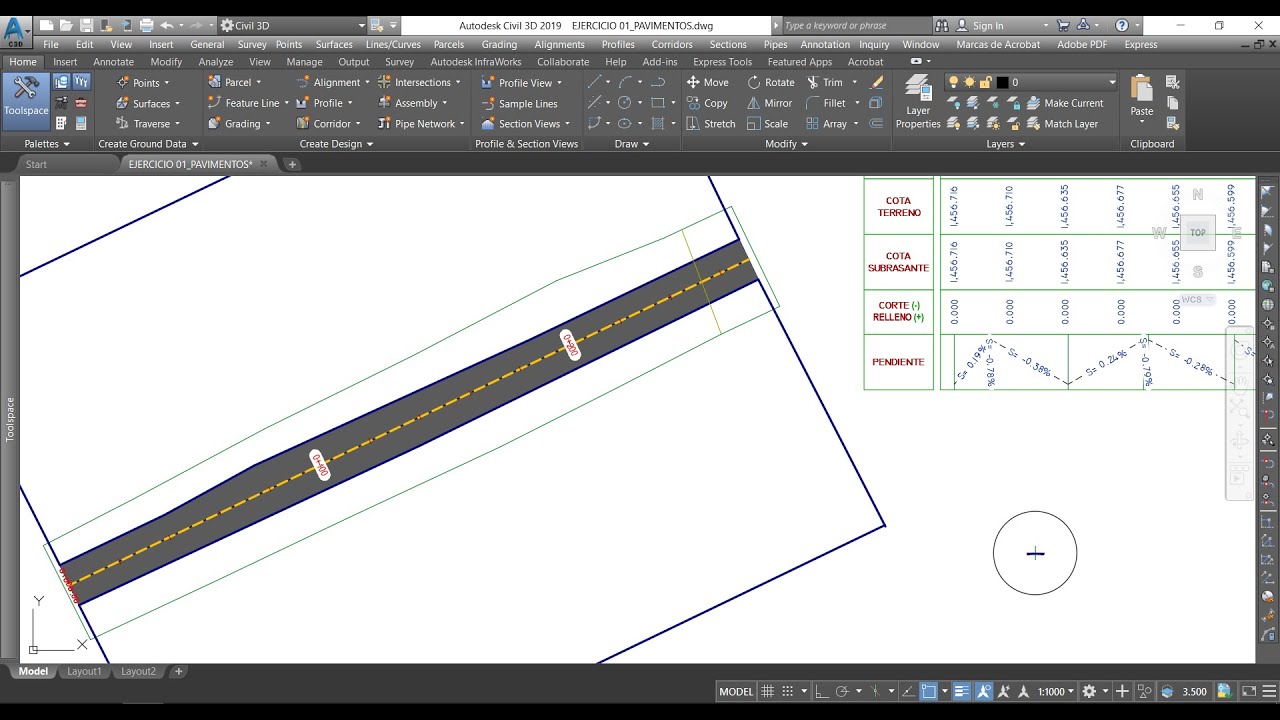Click the black layer color swatch
Image resolution: width=1280 pixels, height=720 pixels.
pos(1002,83)
